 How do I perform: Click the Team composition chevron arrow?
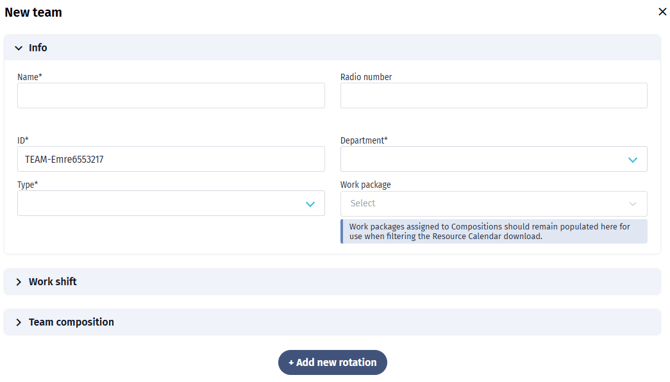tap(18, 322)
